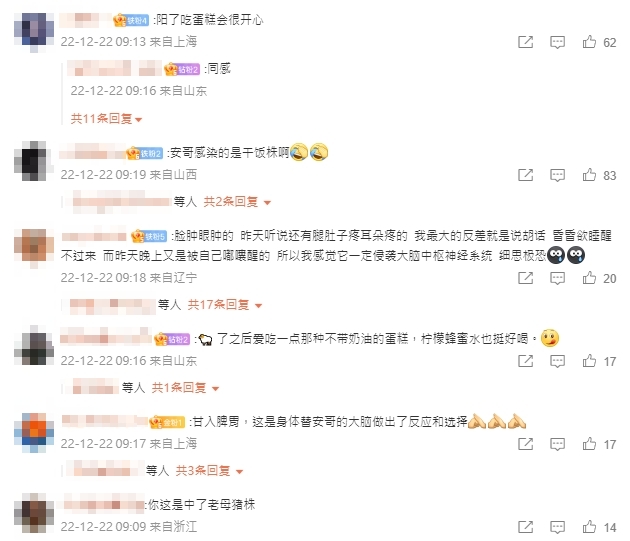Expand 共1条回复 replies

click(x=185, y=387)
